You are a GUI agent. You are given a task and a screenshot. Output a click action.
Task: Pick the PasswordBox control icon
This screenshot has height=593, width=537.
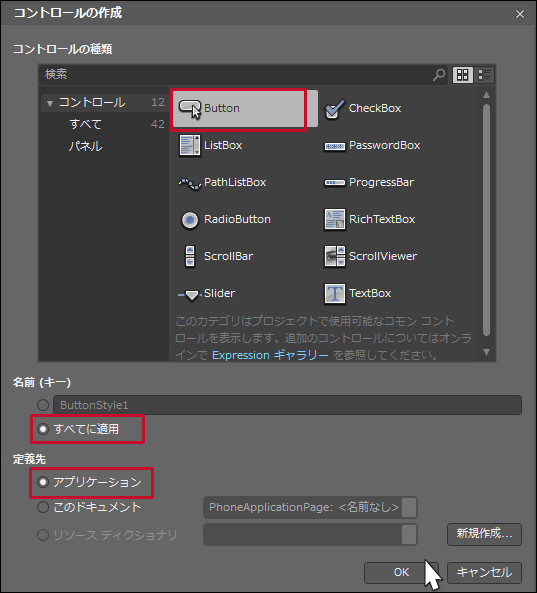click(334, 146)
